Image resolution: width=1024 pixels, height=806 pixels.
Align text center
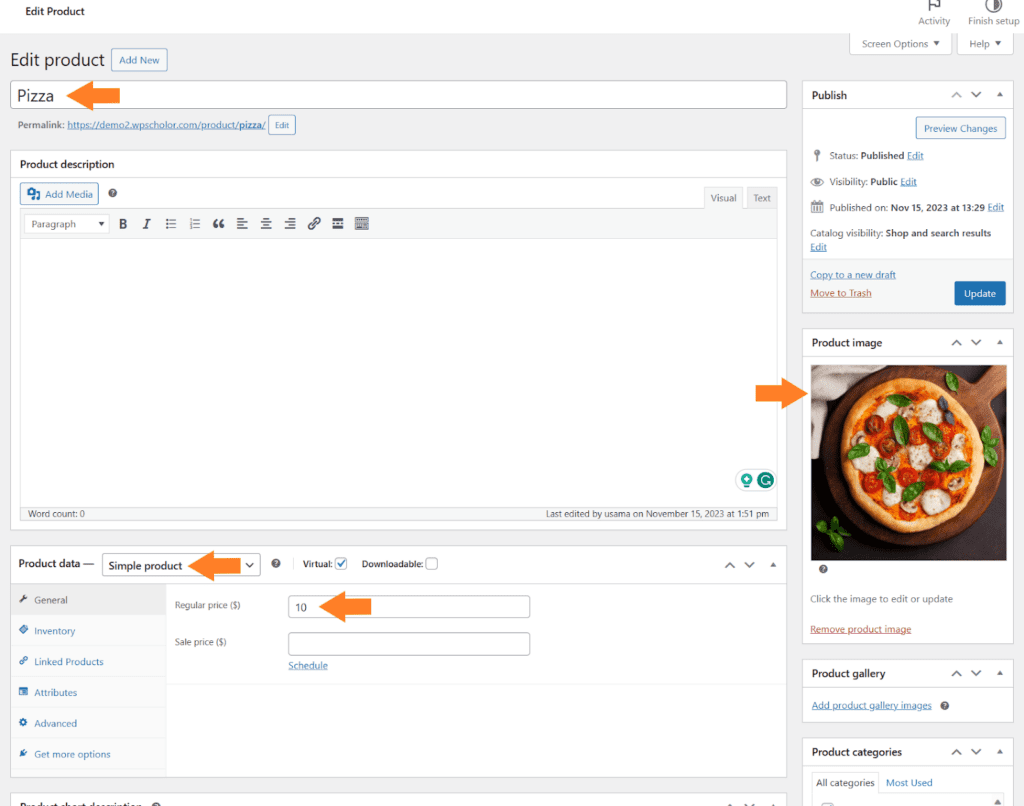(x=266, y=223)
